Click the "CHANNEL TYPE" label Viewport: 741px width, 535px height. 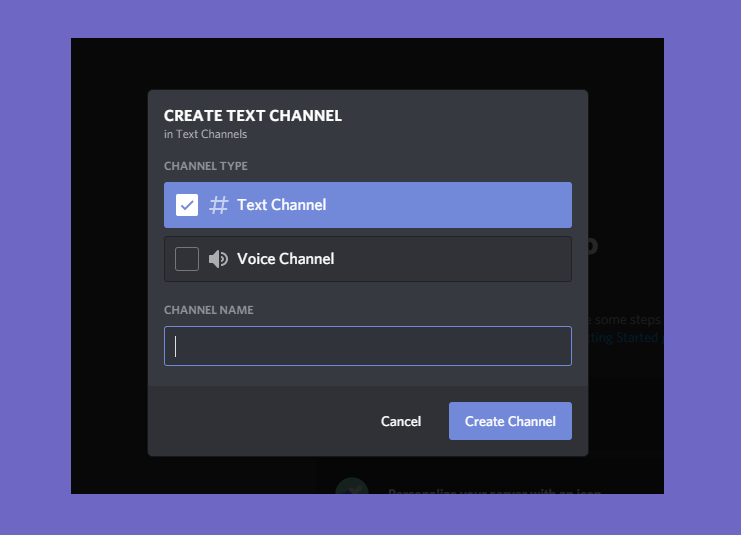(x=206, y=166)
